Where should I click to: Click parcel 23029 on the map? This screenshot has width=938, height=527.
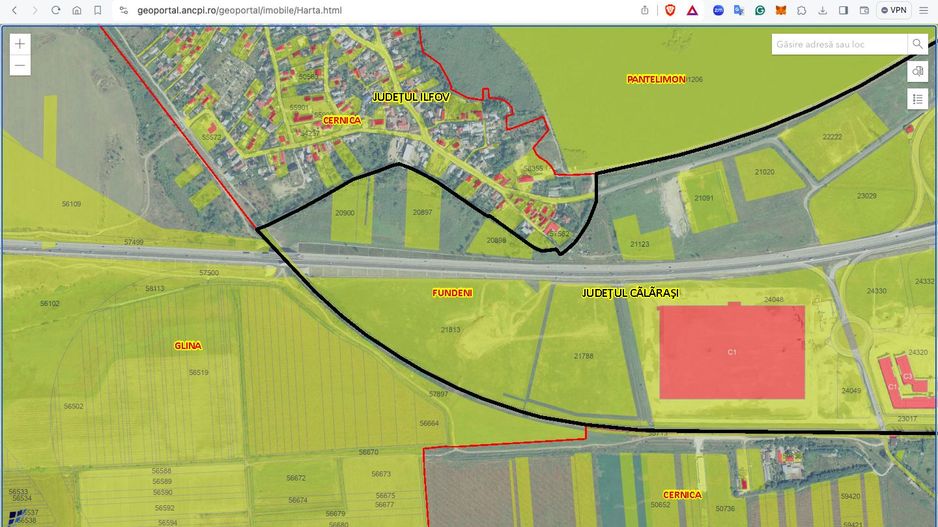[866, 196]
